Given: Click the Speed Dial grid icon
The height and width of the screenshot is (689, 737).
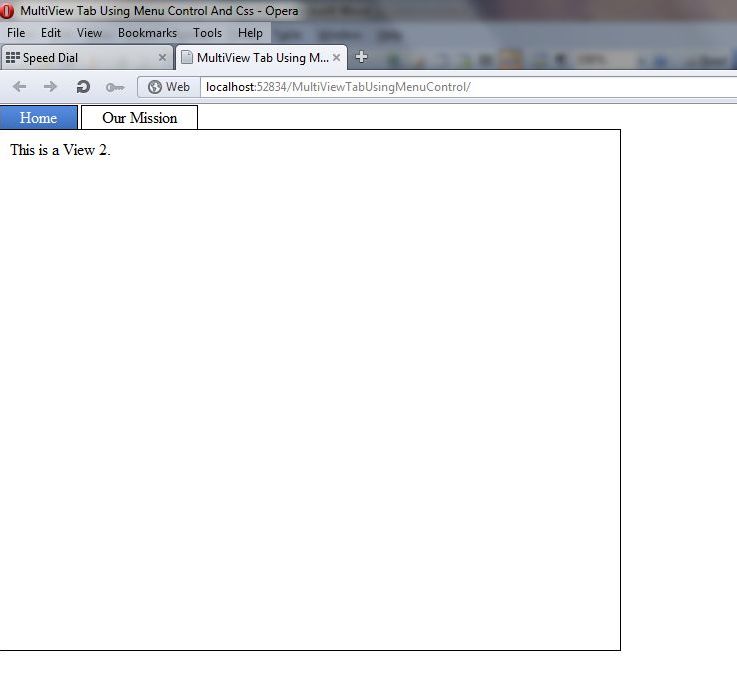Looking at the screenshot, I should (x=12, y=57).
